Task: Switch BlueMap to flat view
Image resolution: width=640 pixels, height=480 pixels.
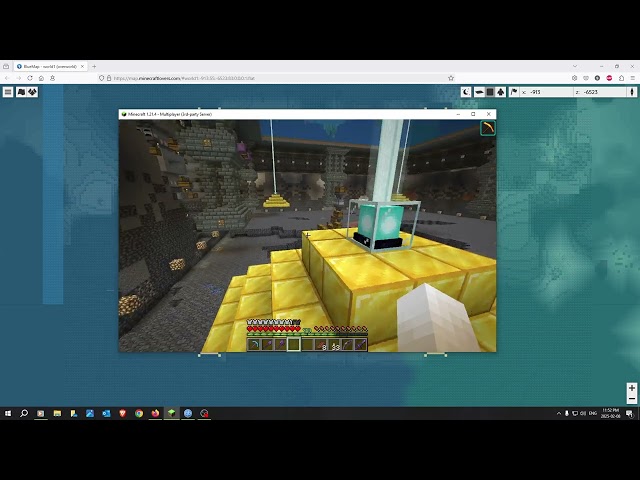Action: (x=490, y=92)
